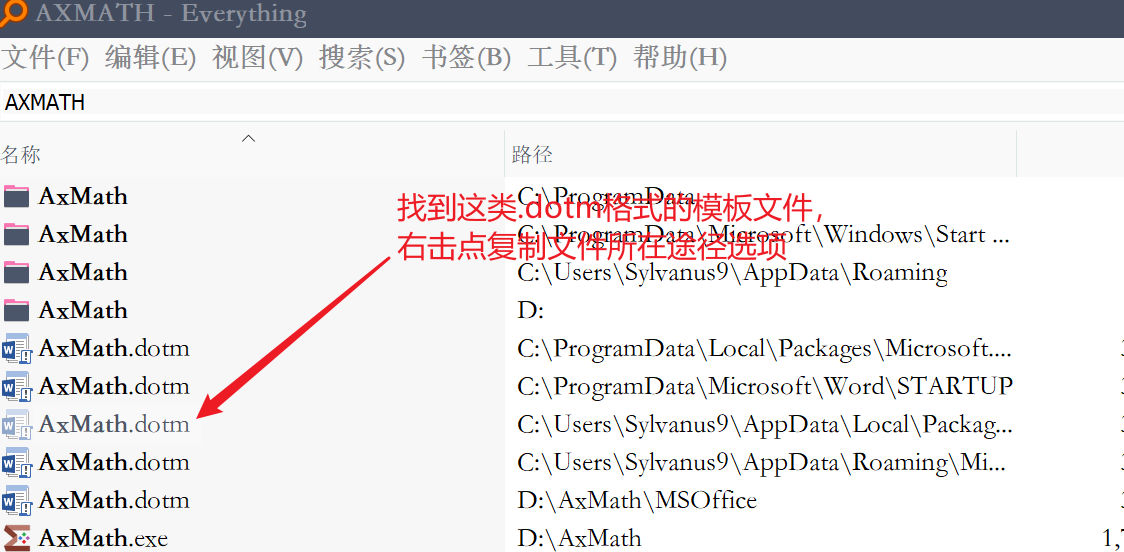Open the 文件(F) menu
Viewport: 1124px width, 552px height.
(x=45, y=58)
